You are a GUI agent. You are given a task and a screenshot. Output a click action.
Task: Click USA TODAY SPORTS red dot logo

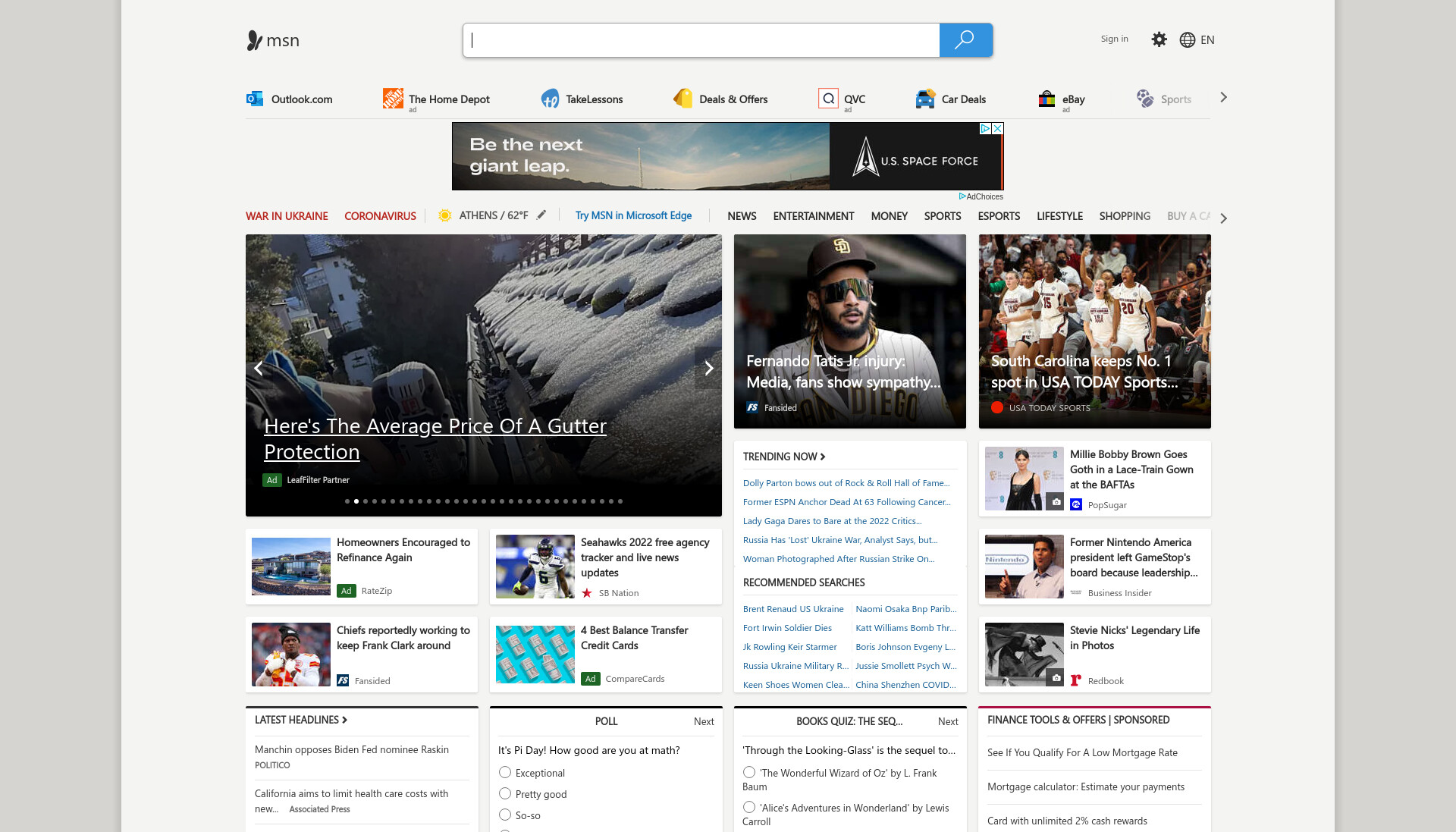tap(997, 407)
